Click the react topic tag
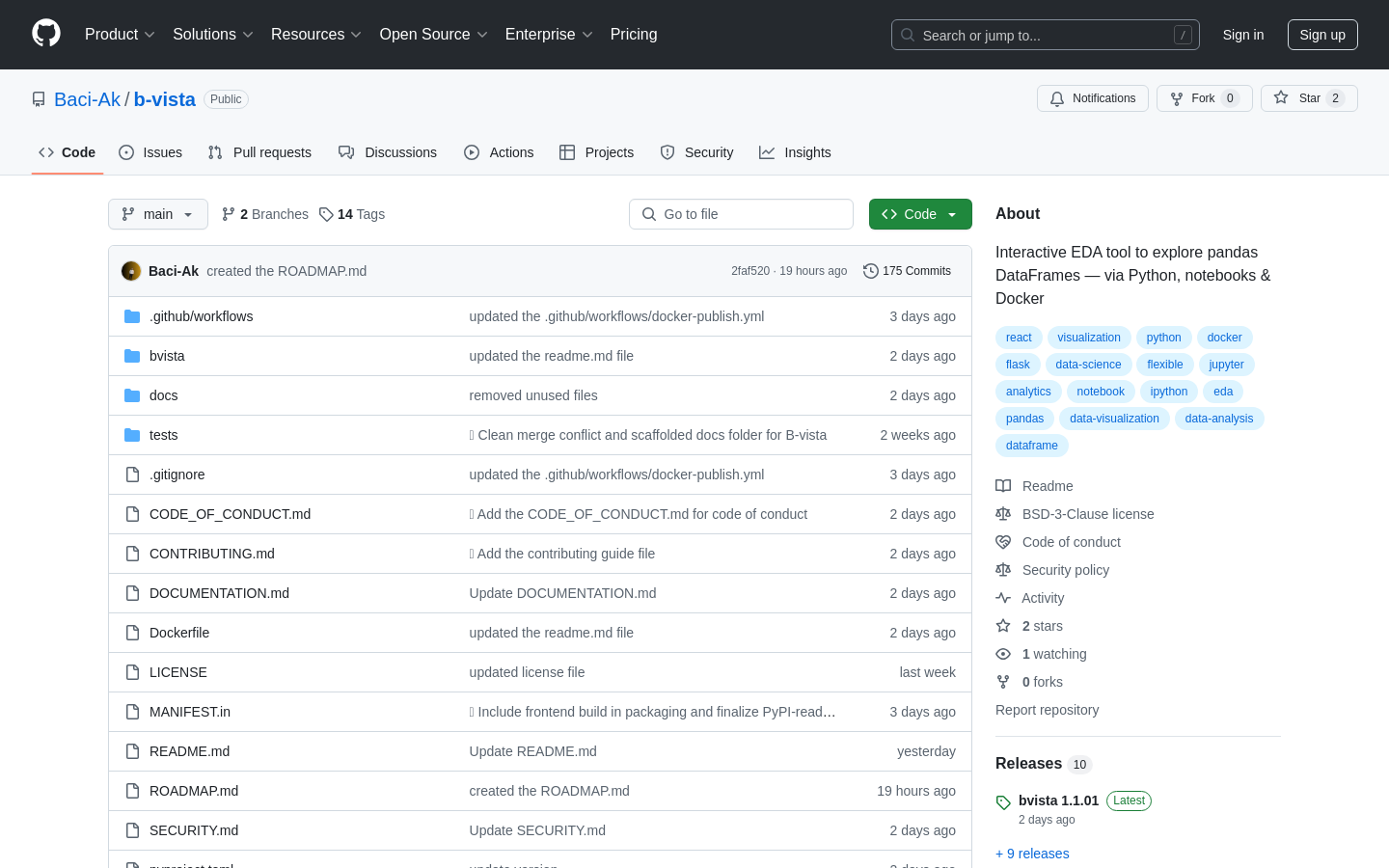This screenshot has width=1389, height=868. click(x=1019, y=338)
